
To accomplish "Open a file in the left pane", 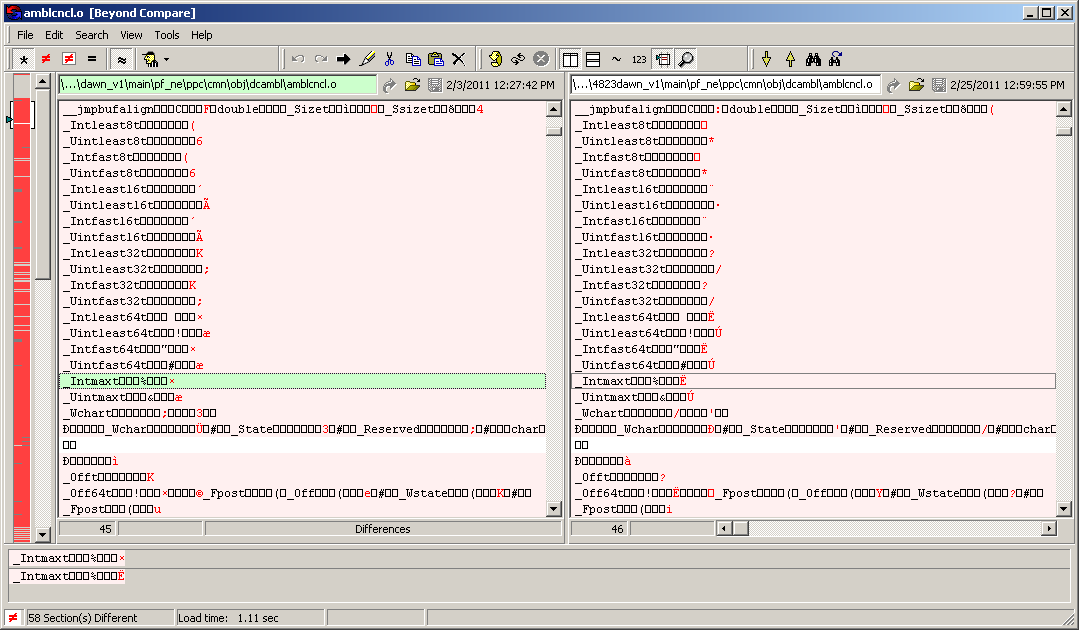I will (411, 85).
